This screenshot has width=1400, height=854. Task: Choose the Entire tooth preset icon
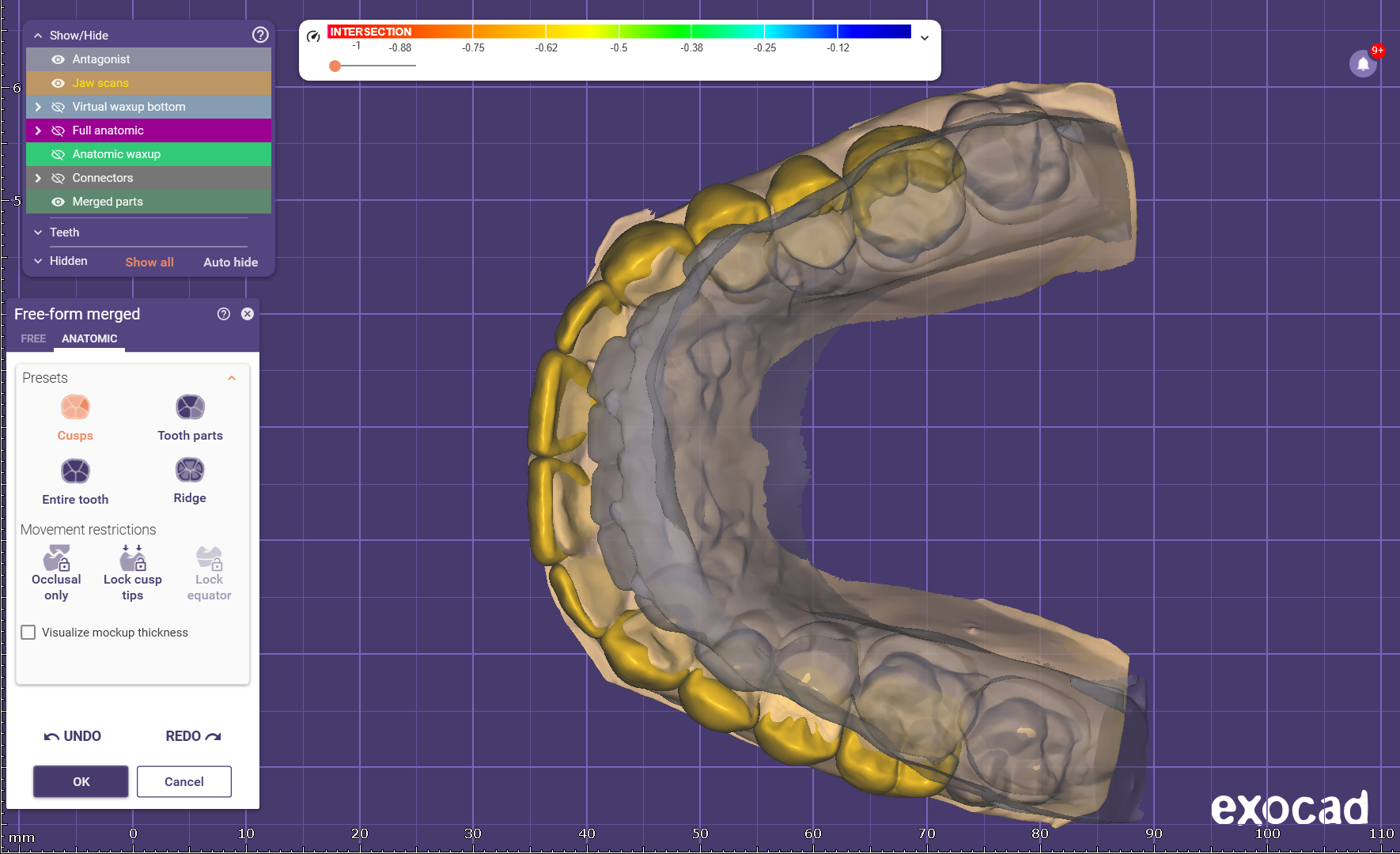75,472
